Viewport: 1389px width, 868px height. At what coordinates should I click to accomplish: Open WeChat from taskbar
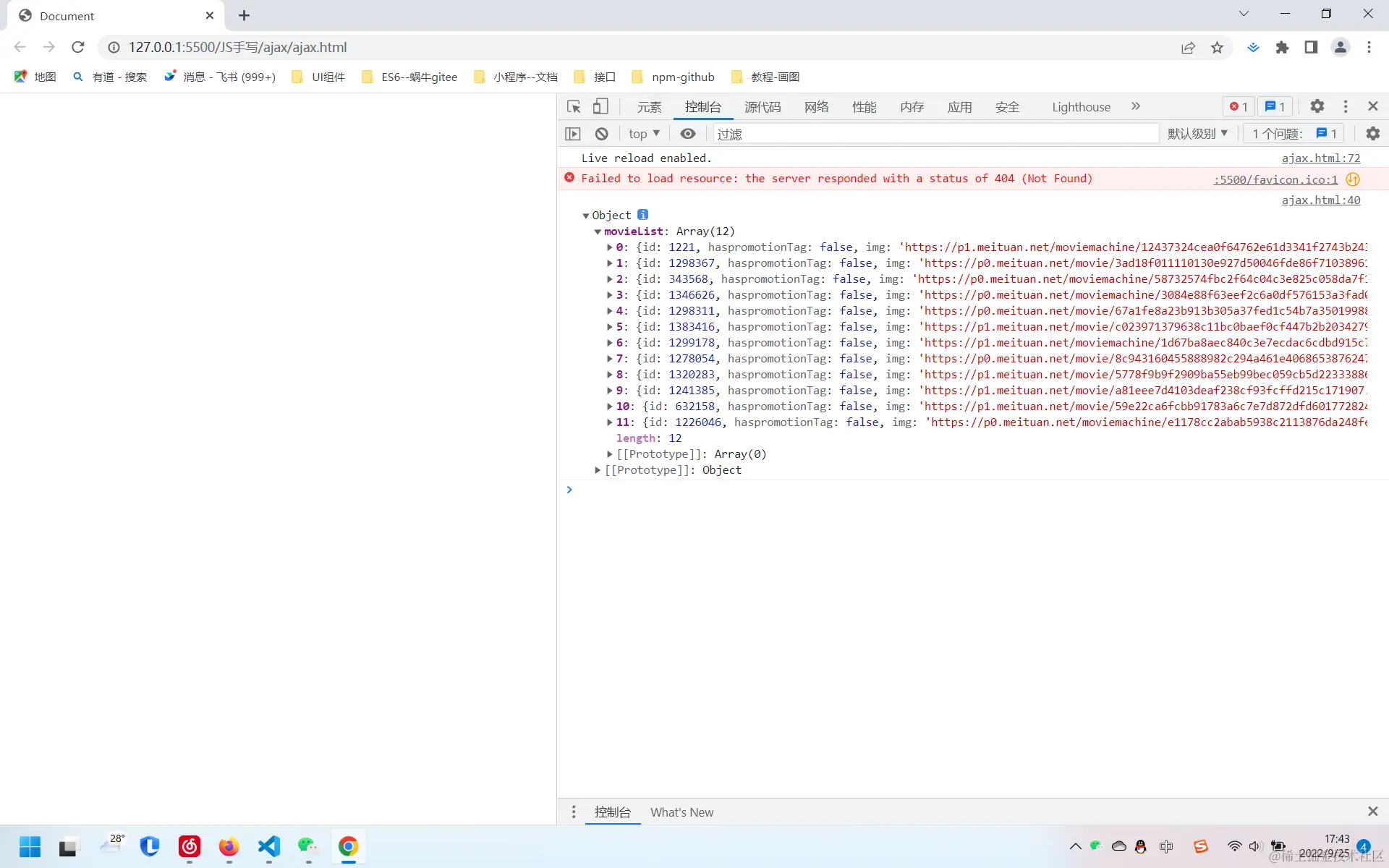coord(308,846)
